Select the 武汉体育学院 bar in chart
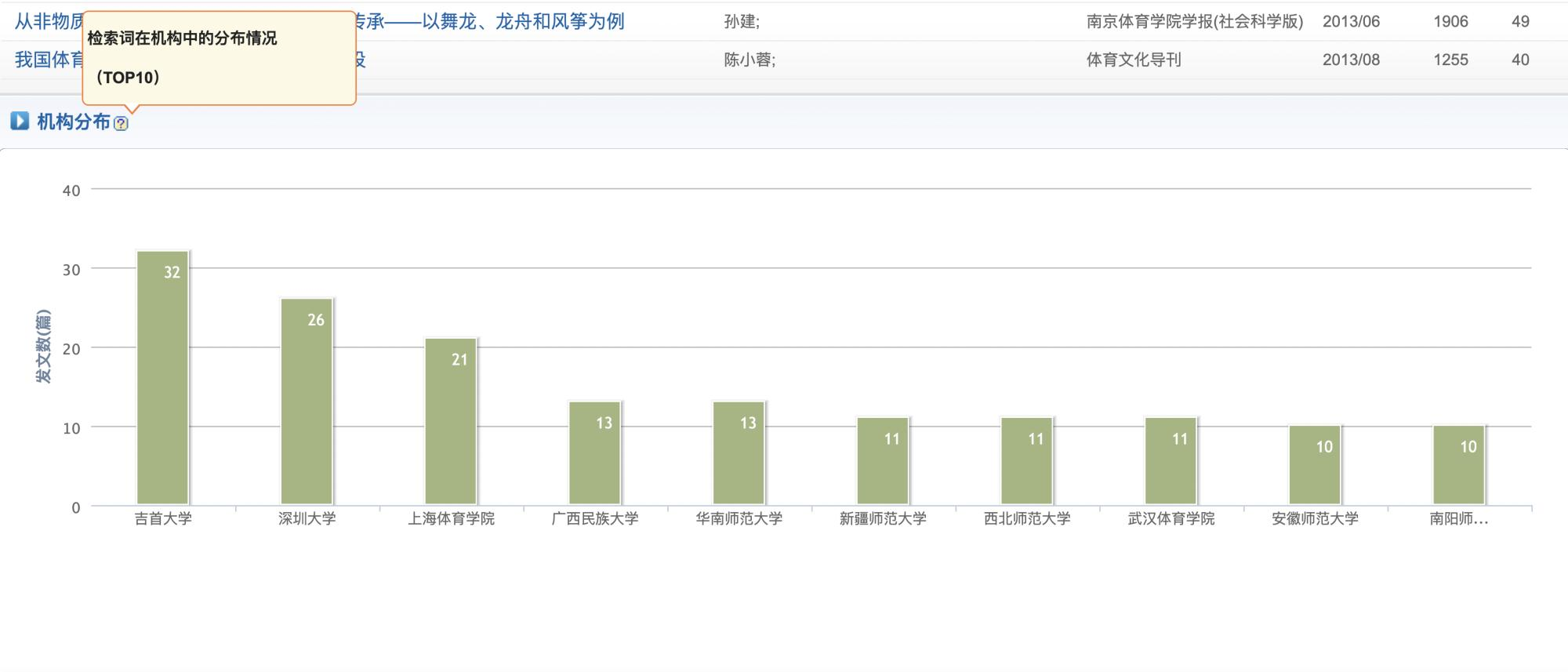 [1171, 461]
